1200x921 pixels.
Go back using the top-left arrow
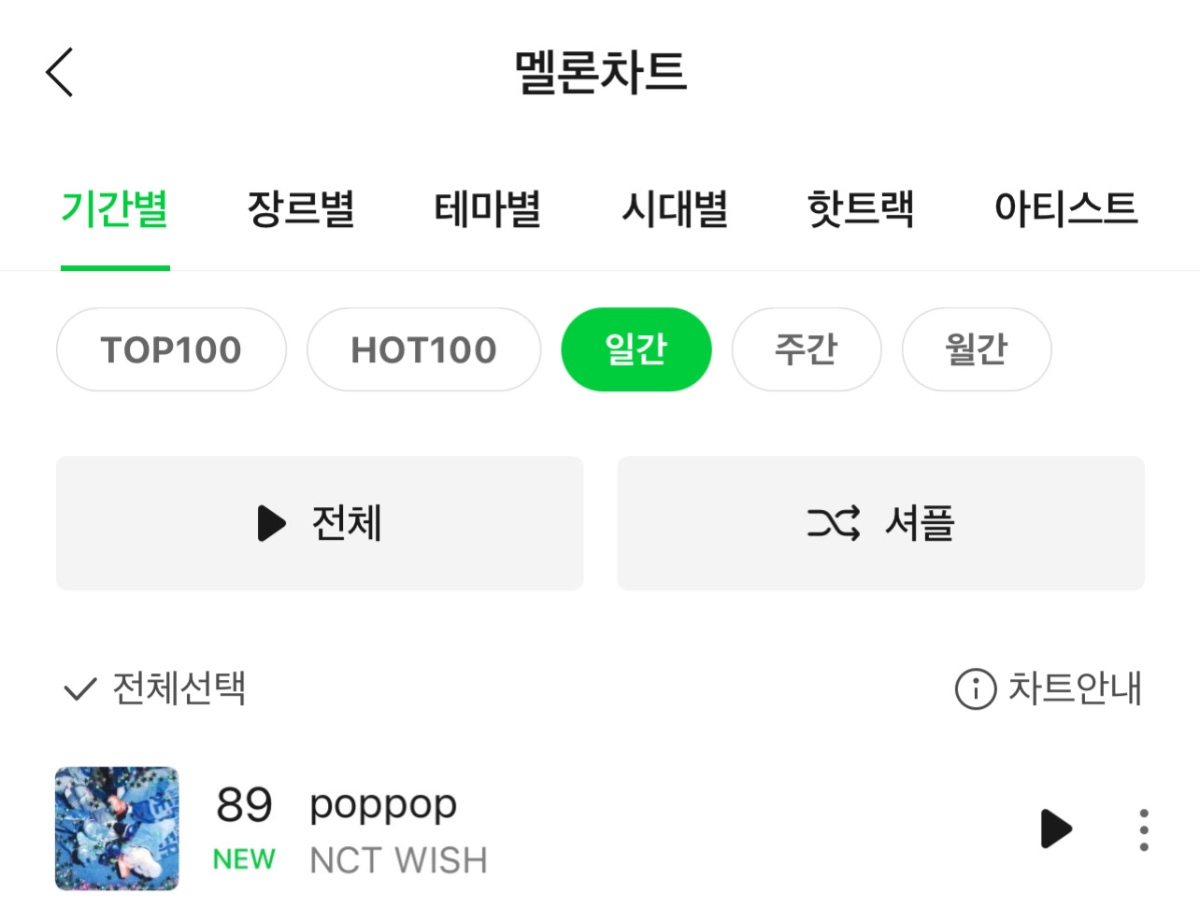coord(60,72)
